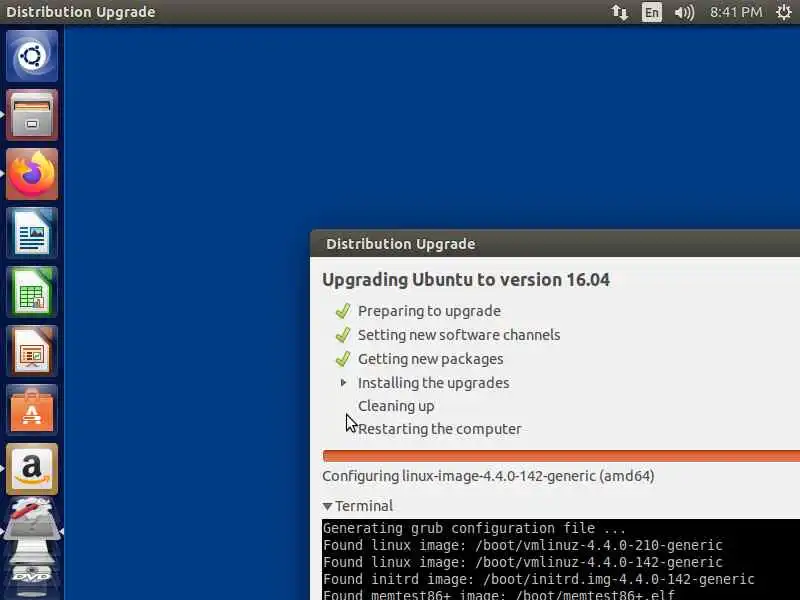Select 'Installing the upgrades' step text
This screenshot has height=600, width=800.
[x=434, y=383]
